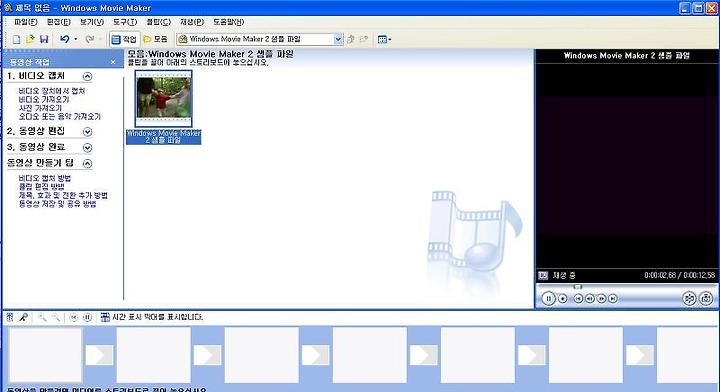Open 동영상 저장 및 공유 방법 link
The image size is (720, 392).
pyautogui.click(x=57, y=204)
